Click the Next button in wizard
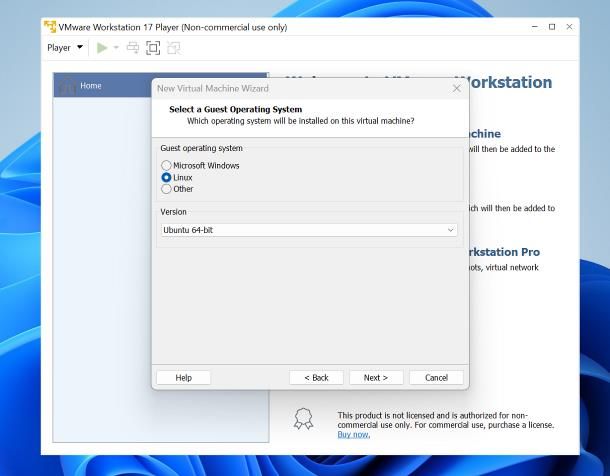 pos(376,378)
